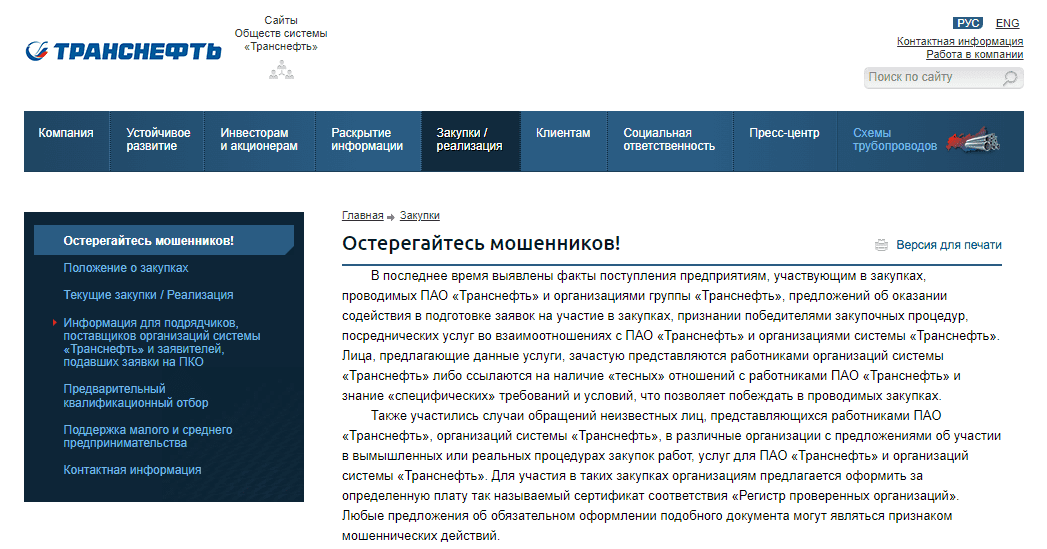
Task: Open the group sites hierarchy icon
Action: (x=281, y=70)
